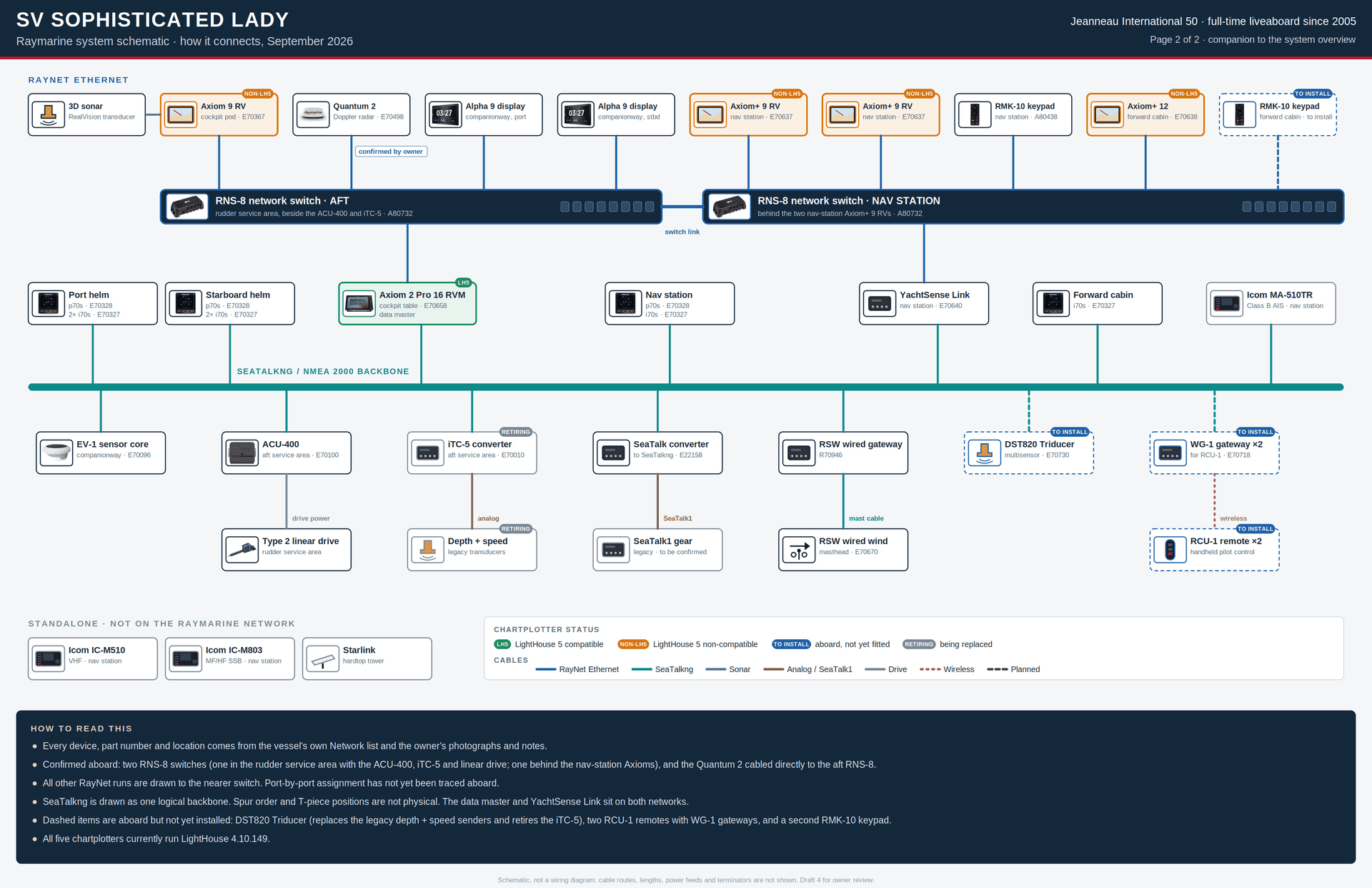1372x888 pixels.
Task: Click the 'mast cable' label
Action: [x=866, y=518]
